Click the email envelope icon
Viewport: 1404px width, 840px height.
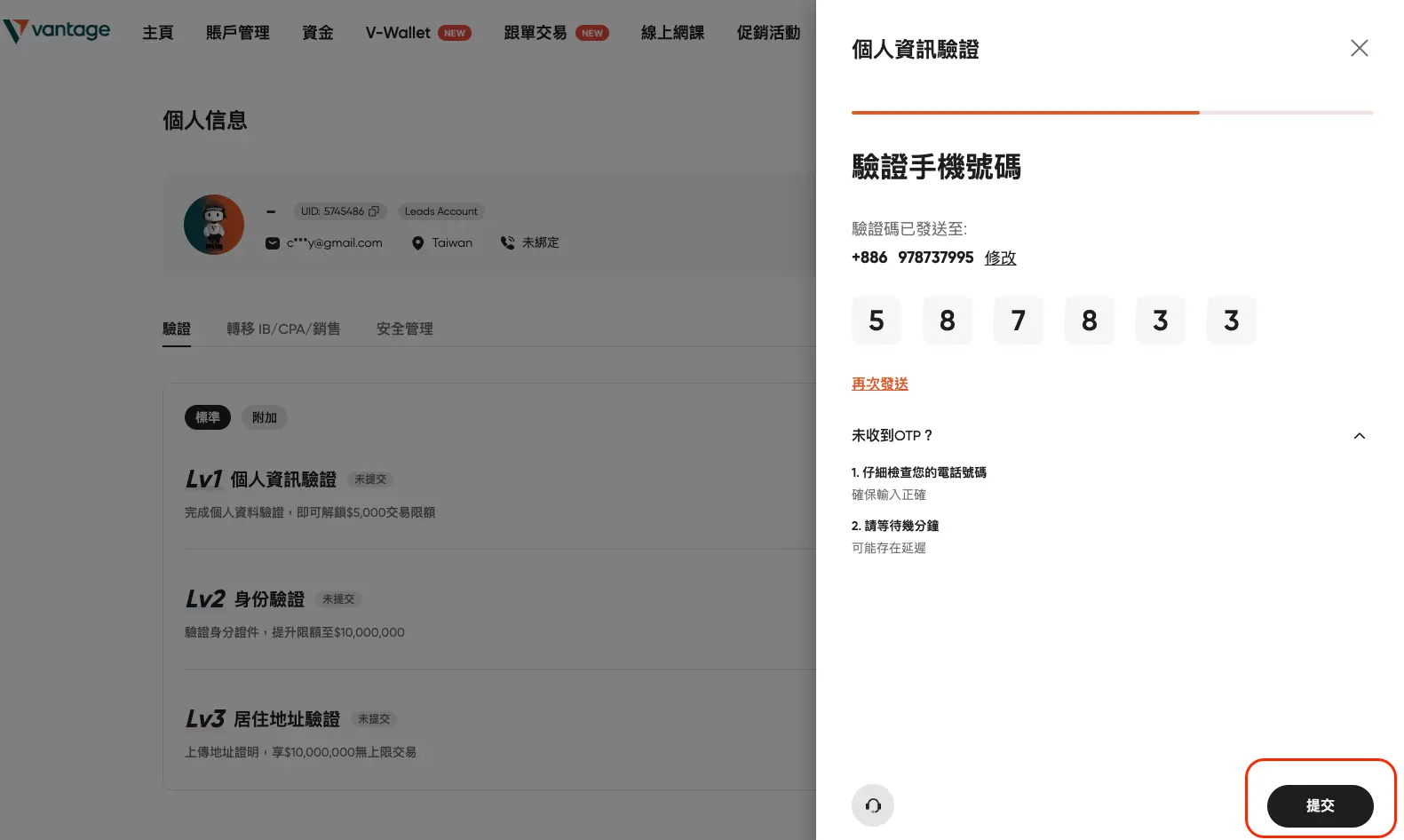coord(273,243)
